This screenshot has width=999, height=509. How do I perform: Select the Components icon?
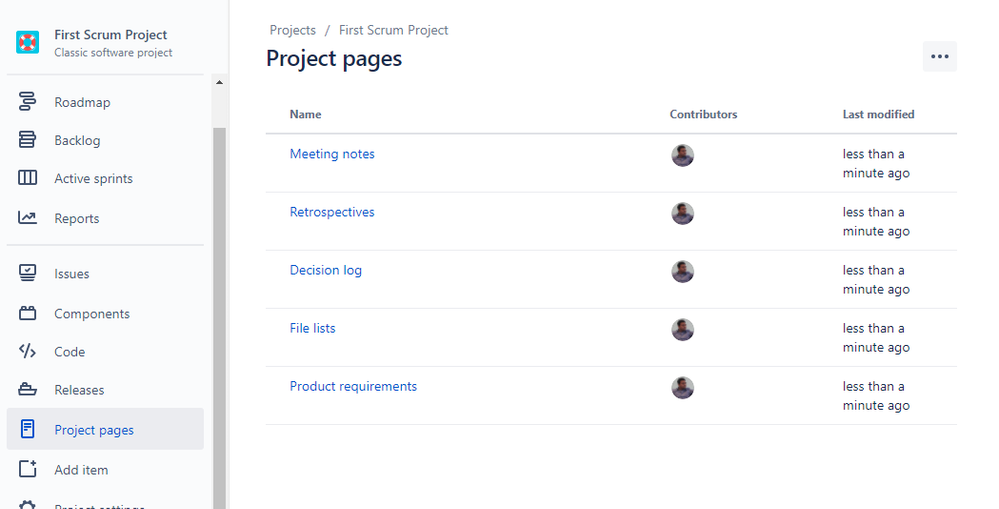coord(27,313)
